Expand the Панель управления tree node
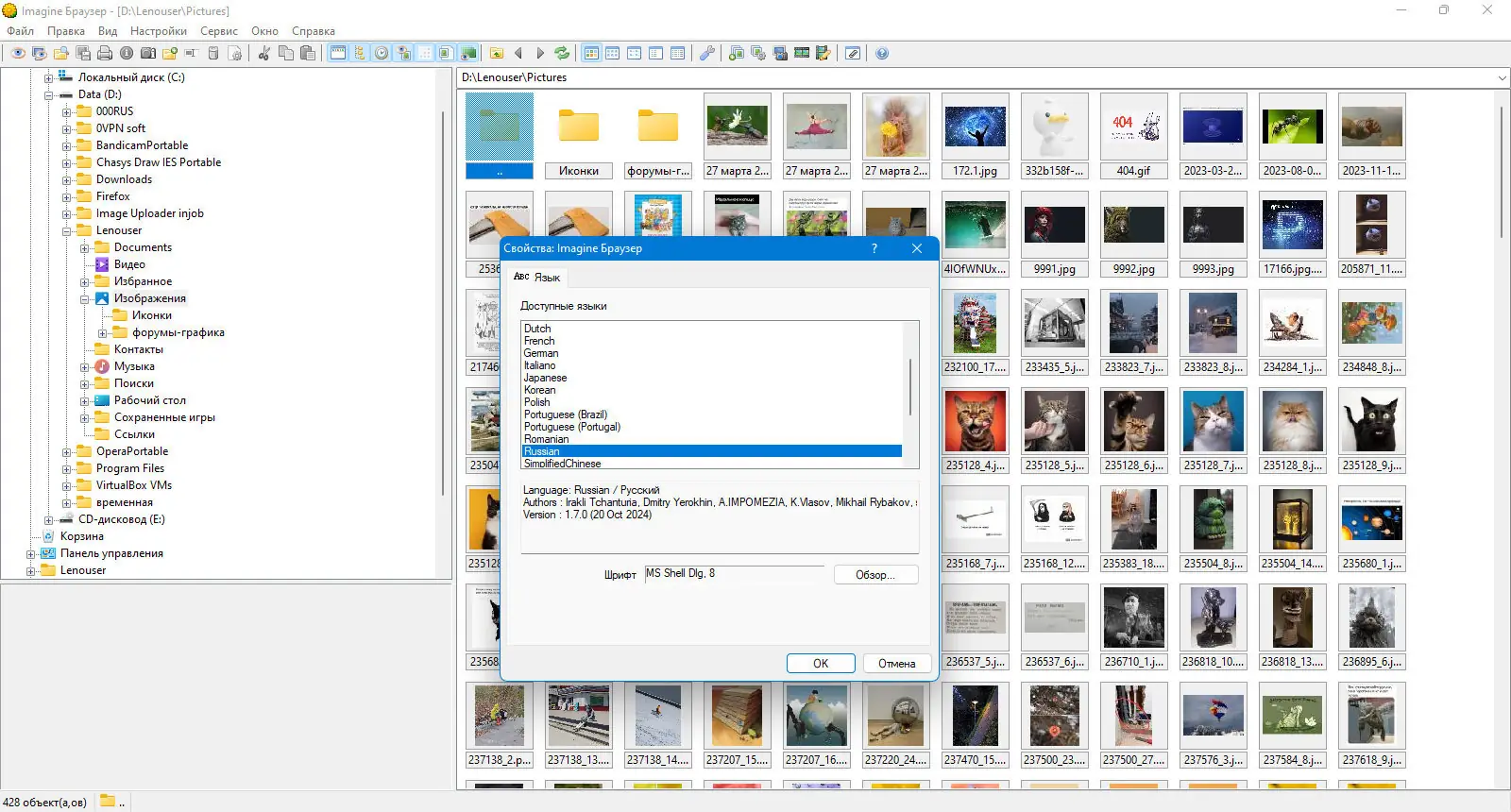The width and height of the screenshot is (1511, 812). 30,554
